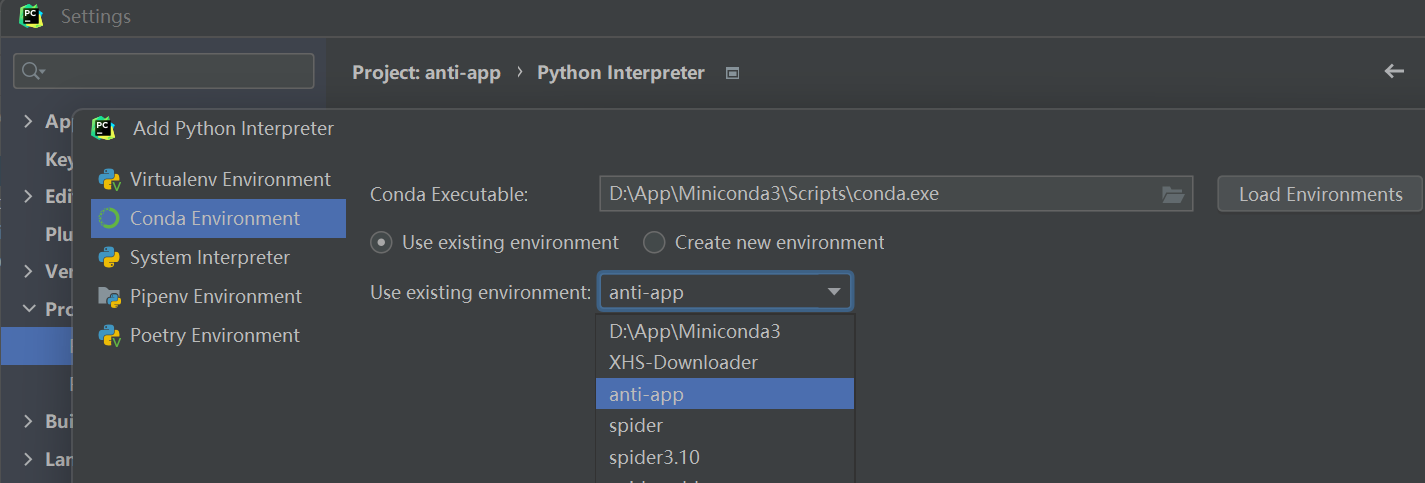Select Use existing environment radio button

380,242
